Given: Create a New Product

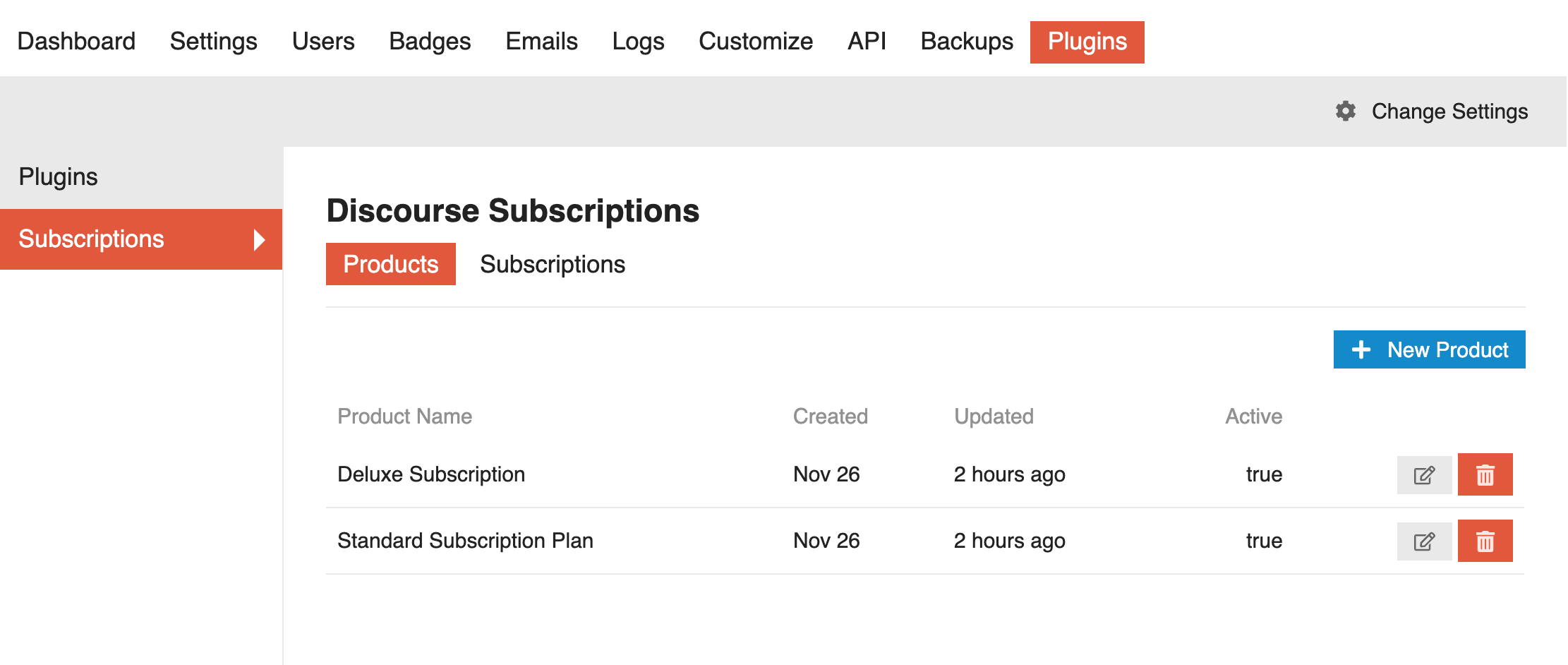Looking at the screenshot, I should pyautogui.click(x=1429, y=349).
